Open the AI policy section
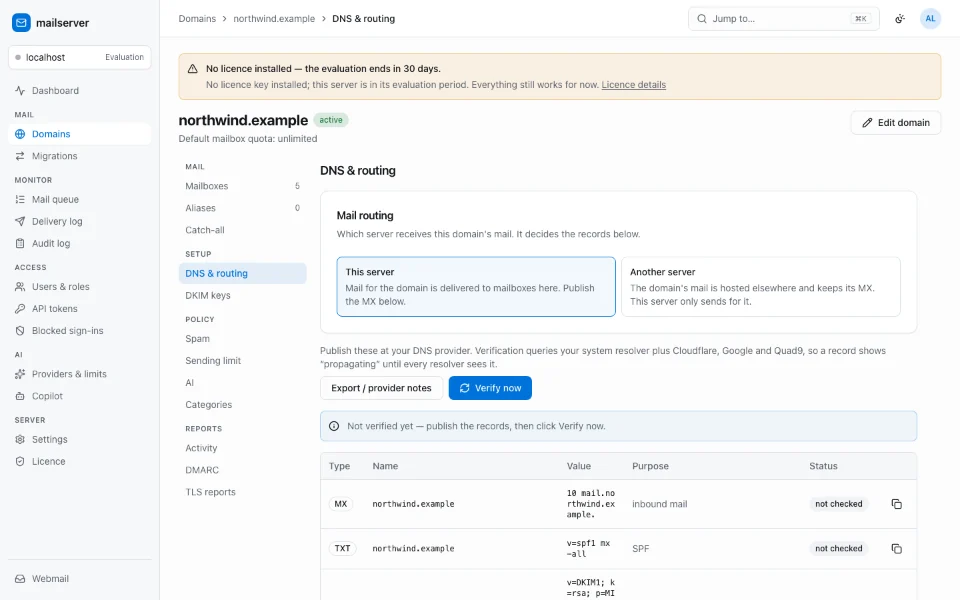960x600 pixels. tap(242, 383)
